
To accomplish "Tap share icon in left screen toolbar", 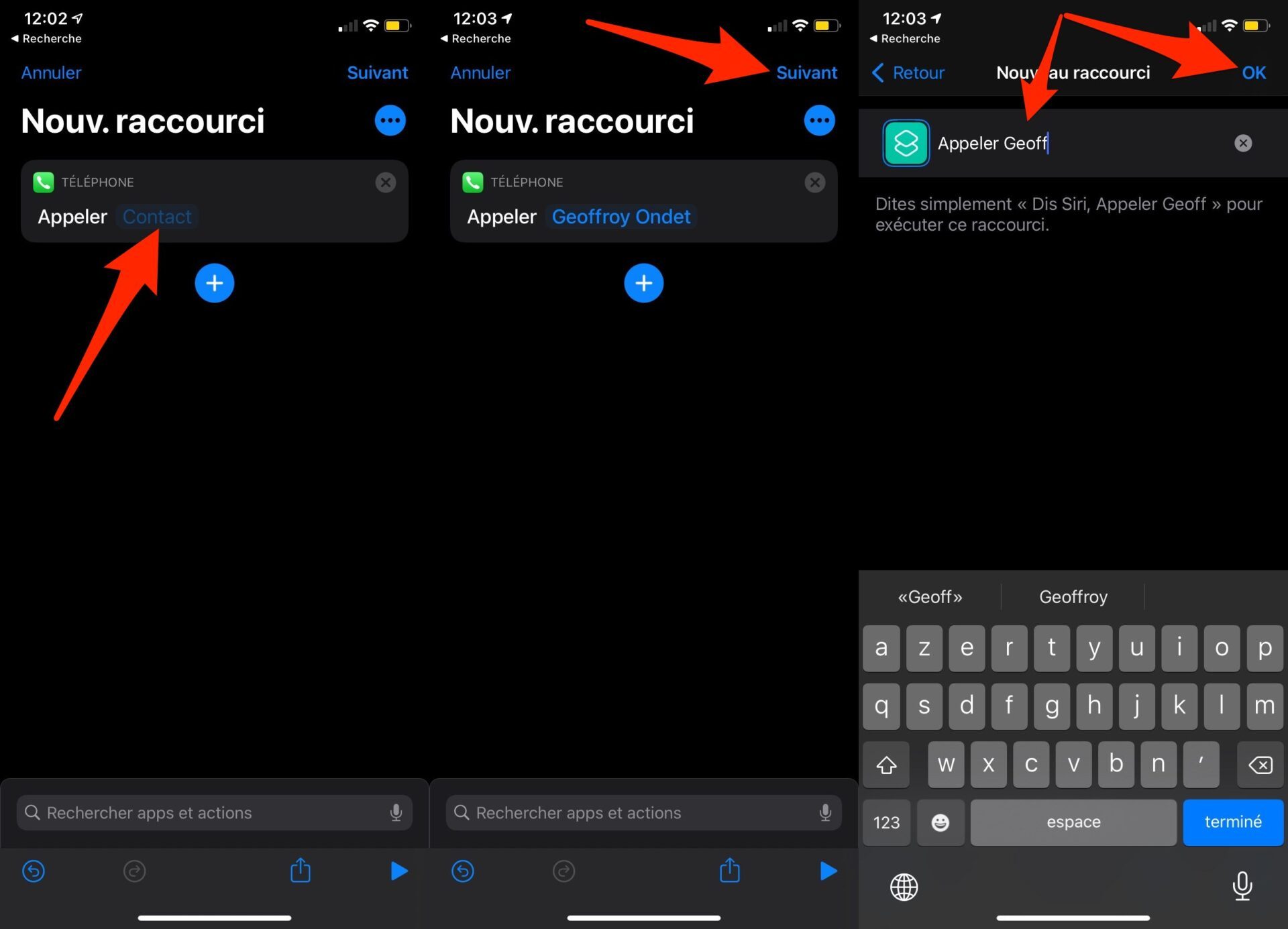I will click(x=301, y=870).
